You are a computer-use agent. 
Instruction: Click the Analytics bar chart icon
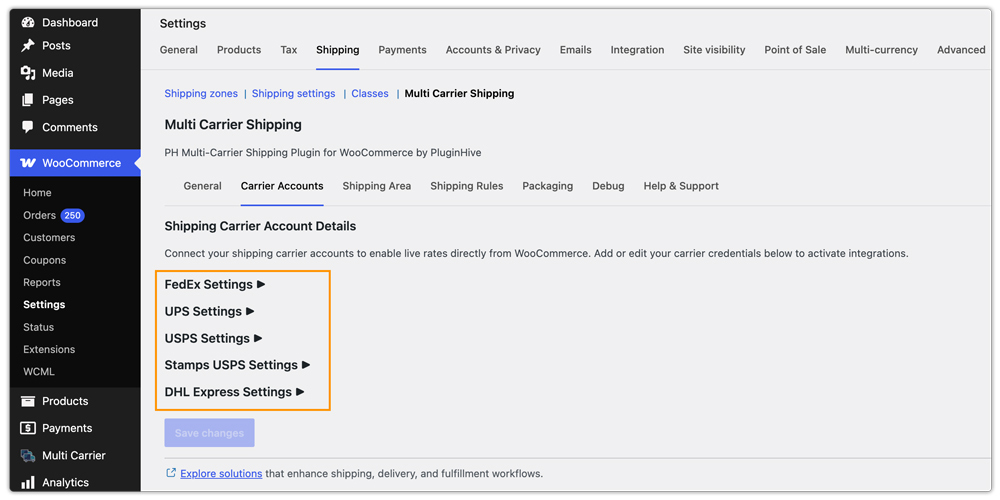click(x=27, y=482)
